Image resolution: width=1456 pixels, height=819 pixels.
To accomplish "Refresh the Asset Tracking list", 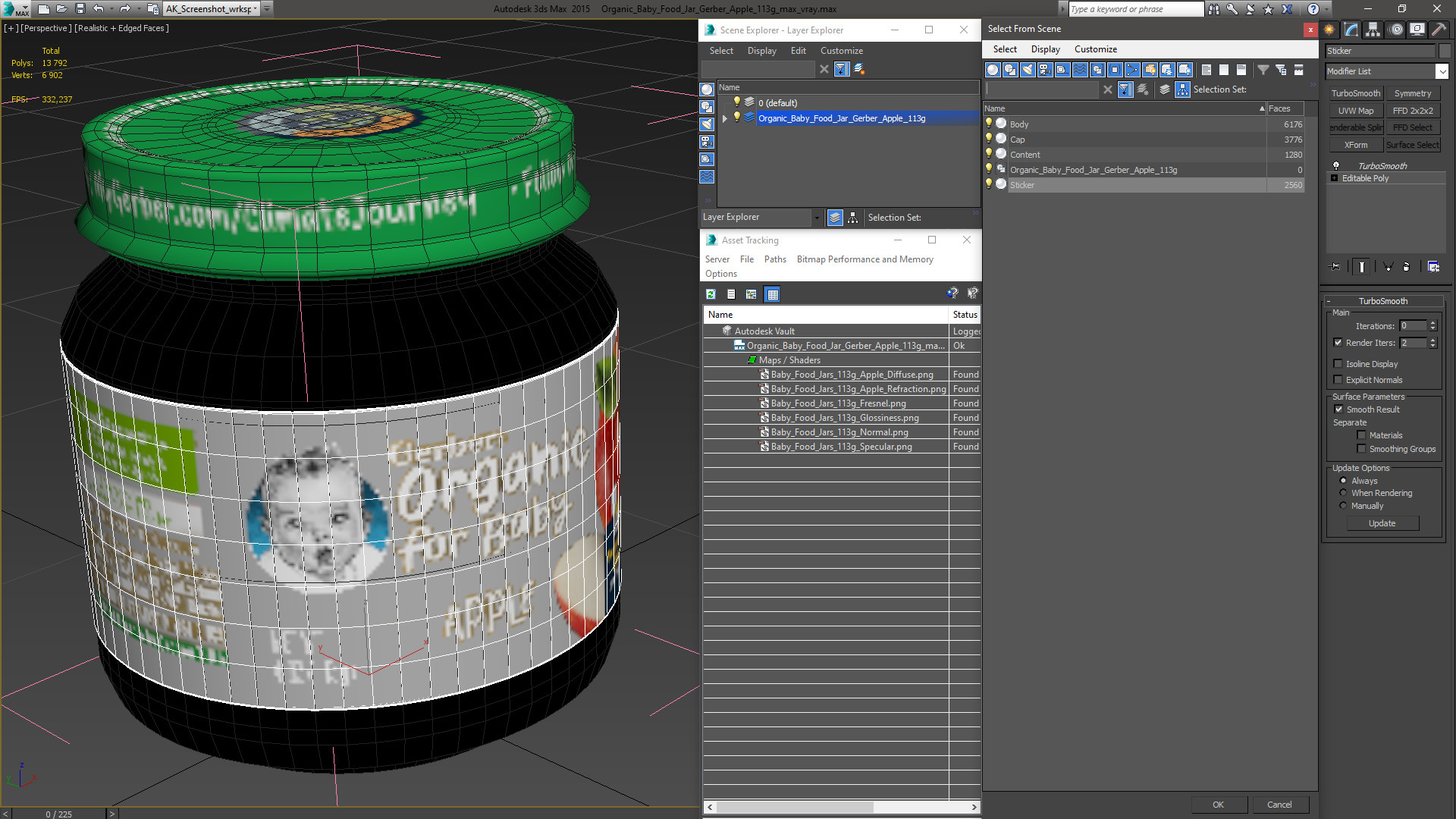I will tap(711, 294).
